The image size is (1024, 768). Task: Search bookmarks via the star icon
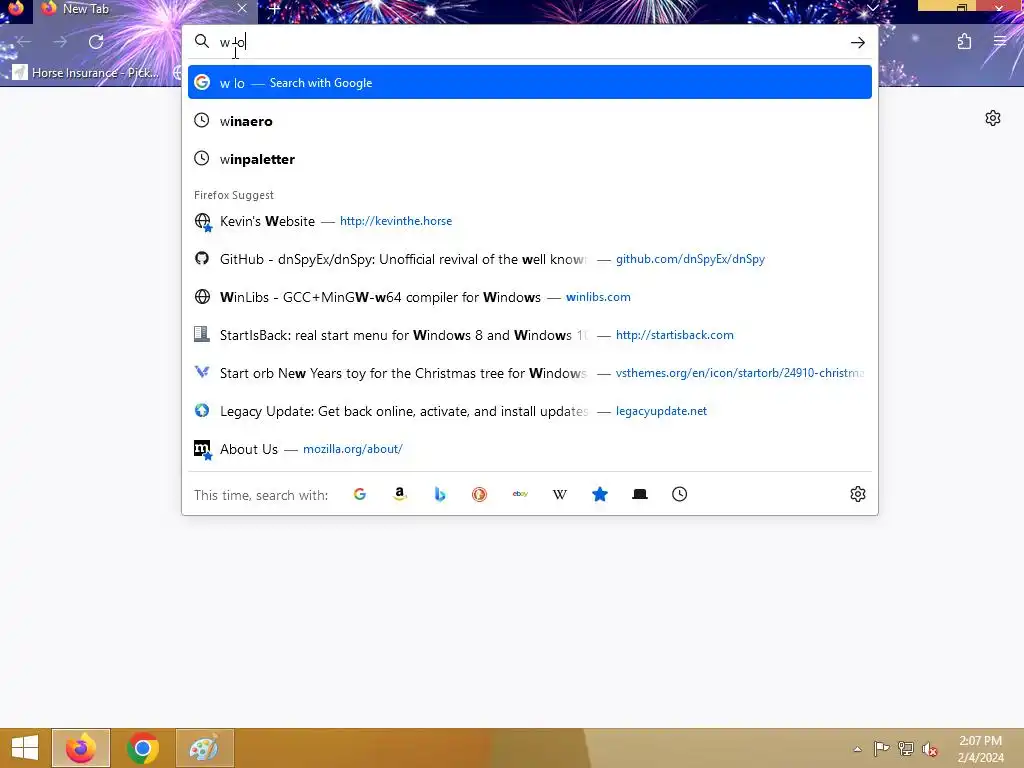[x=600, y=494]
